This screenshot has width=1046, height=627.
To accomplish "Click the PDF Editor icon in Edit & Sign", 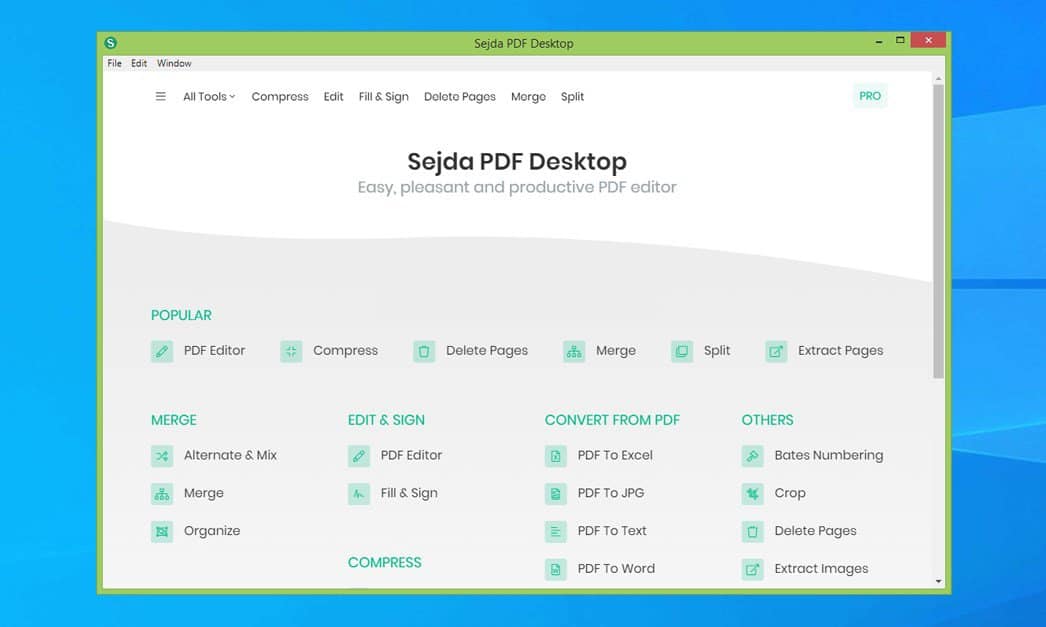I will (358, 456).
